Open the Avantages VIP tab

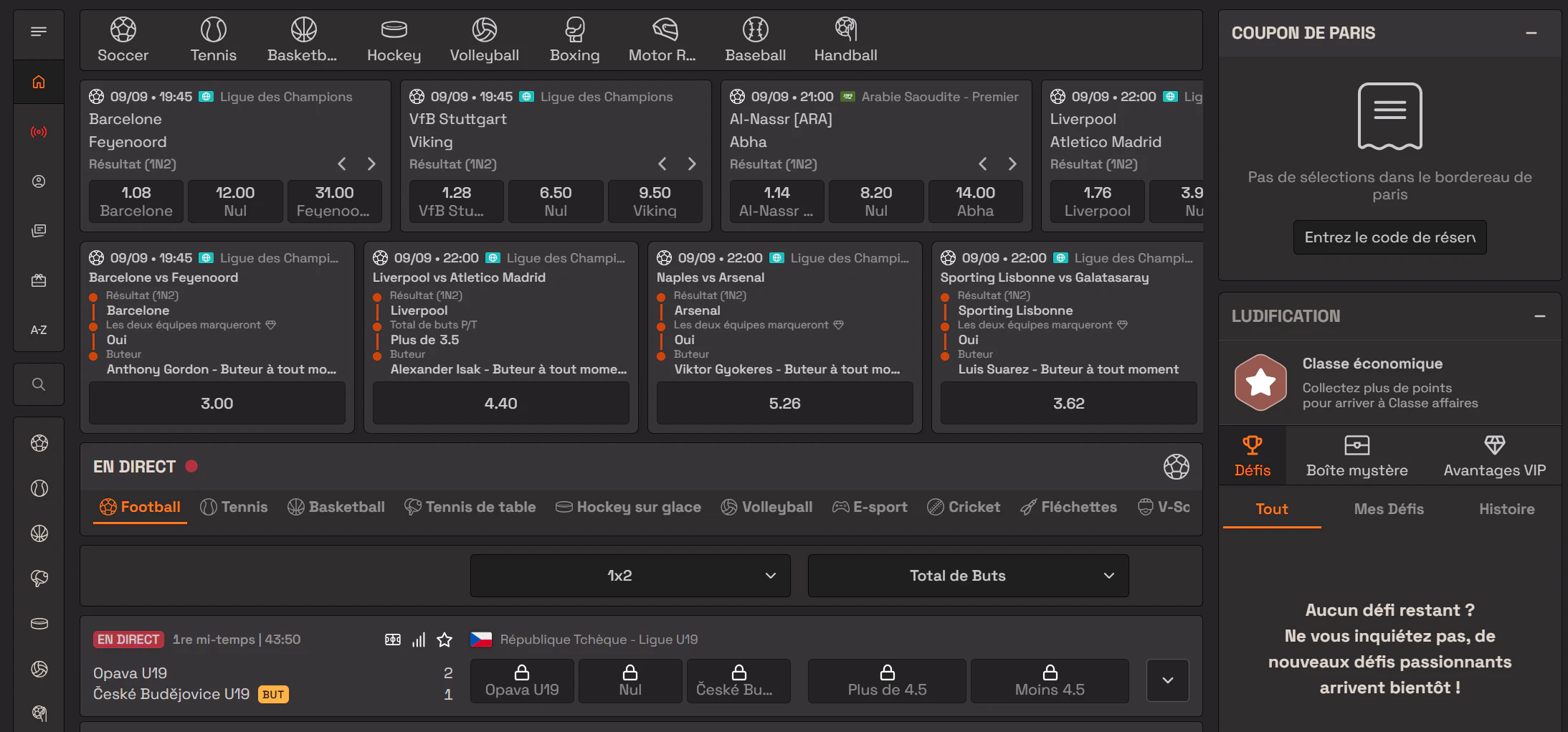(1495, 457)
